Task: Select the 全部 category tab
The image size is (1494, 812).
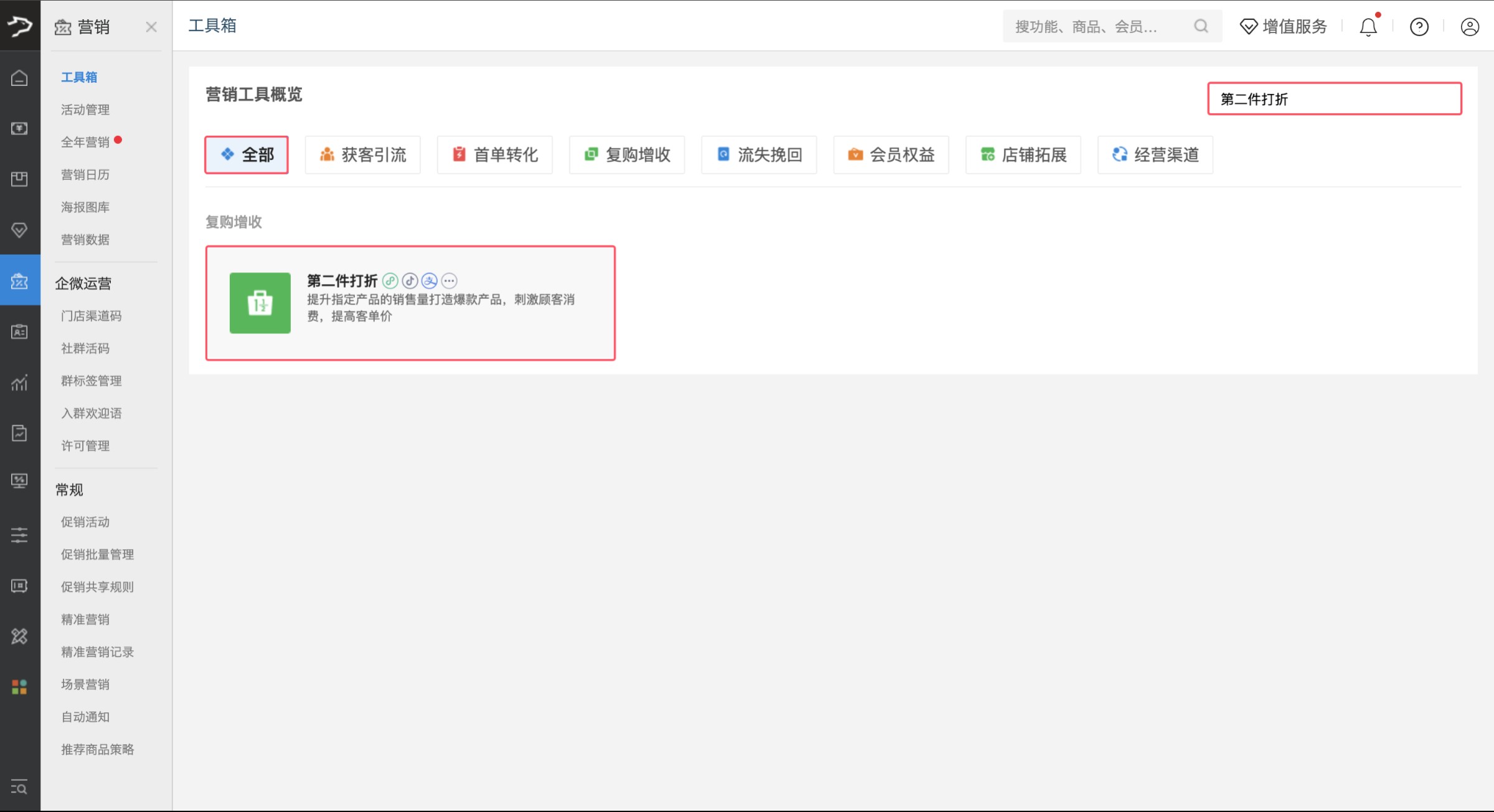Action: (x=247, y=154)
